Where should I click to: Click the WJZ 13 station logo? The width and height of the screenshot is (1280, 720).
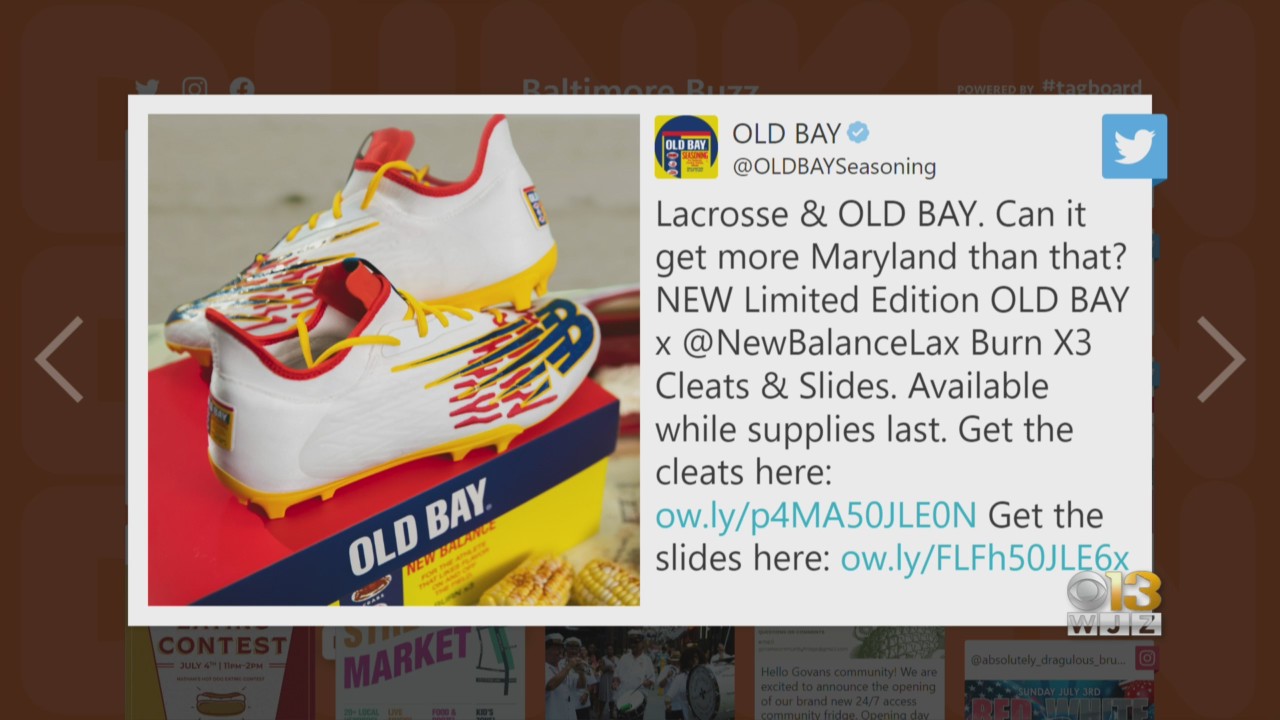click(x=1113, y=603)
